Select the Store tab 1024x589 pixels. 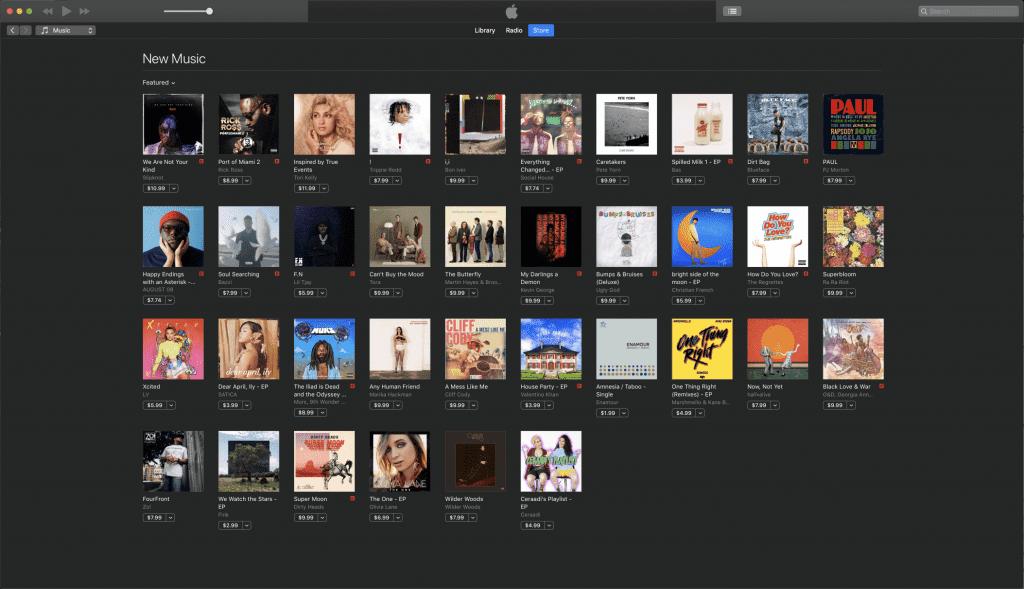541,30
